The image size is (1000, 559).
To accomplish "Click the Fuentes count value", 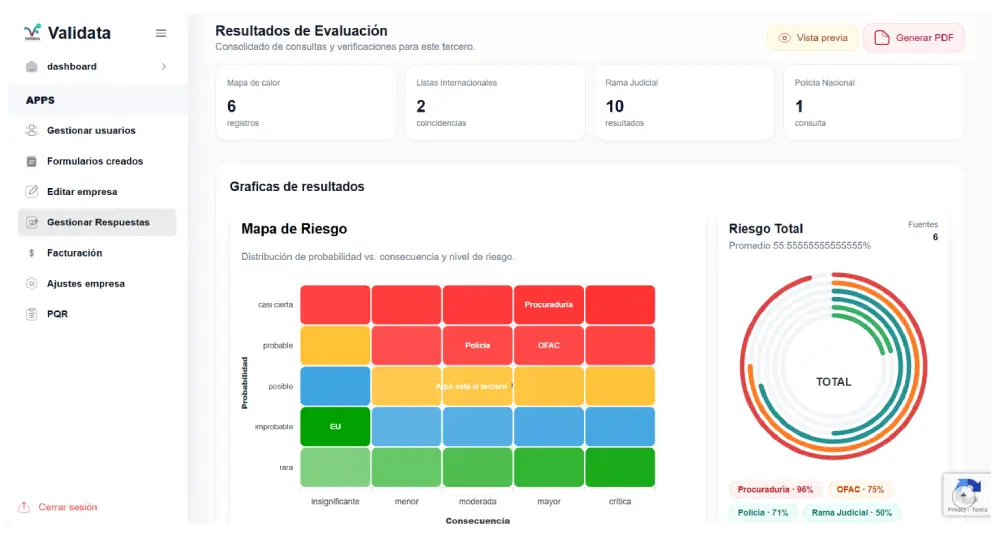I will pyautogui.click(x=935, y=237).
